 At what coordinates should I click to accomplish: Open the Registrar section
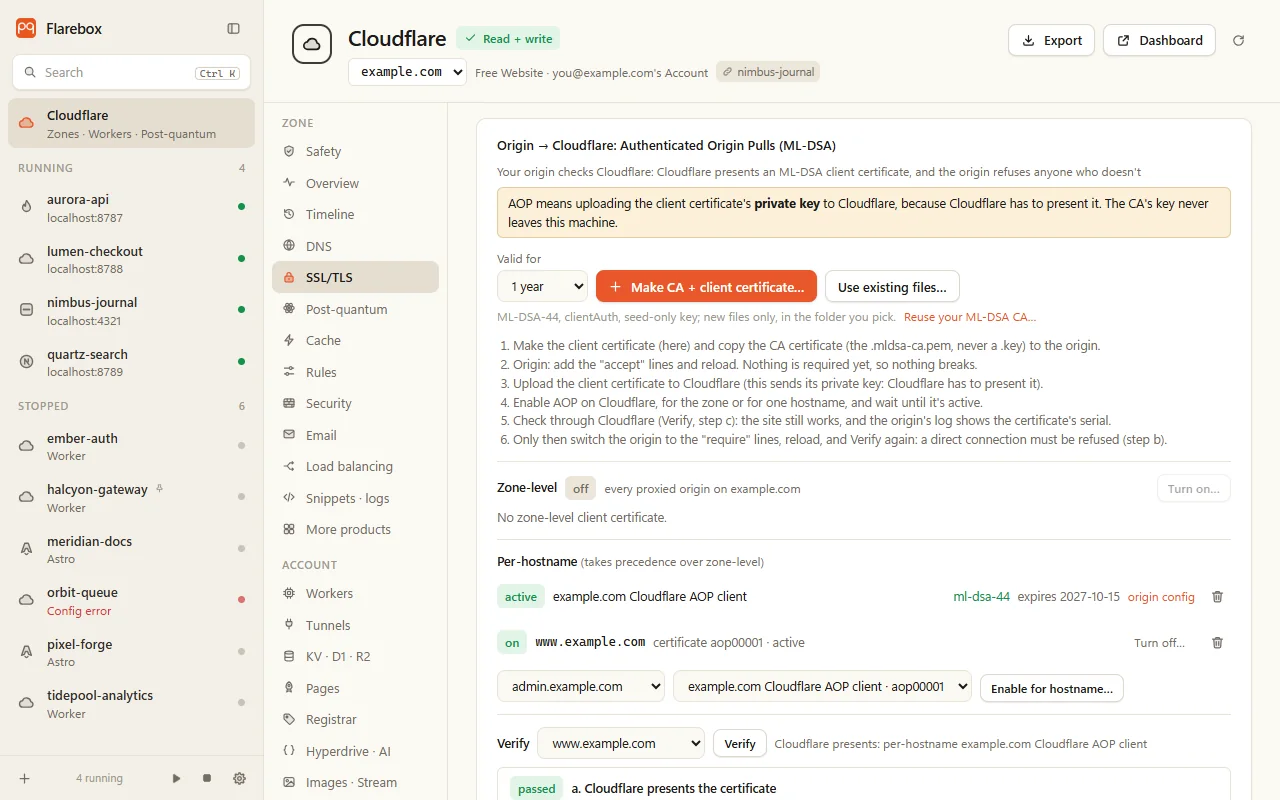355,720
